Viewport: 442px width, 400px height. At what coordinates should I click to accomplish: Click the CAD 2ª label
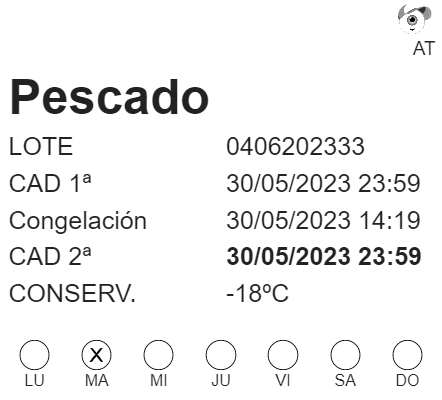tap(50, 257)
